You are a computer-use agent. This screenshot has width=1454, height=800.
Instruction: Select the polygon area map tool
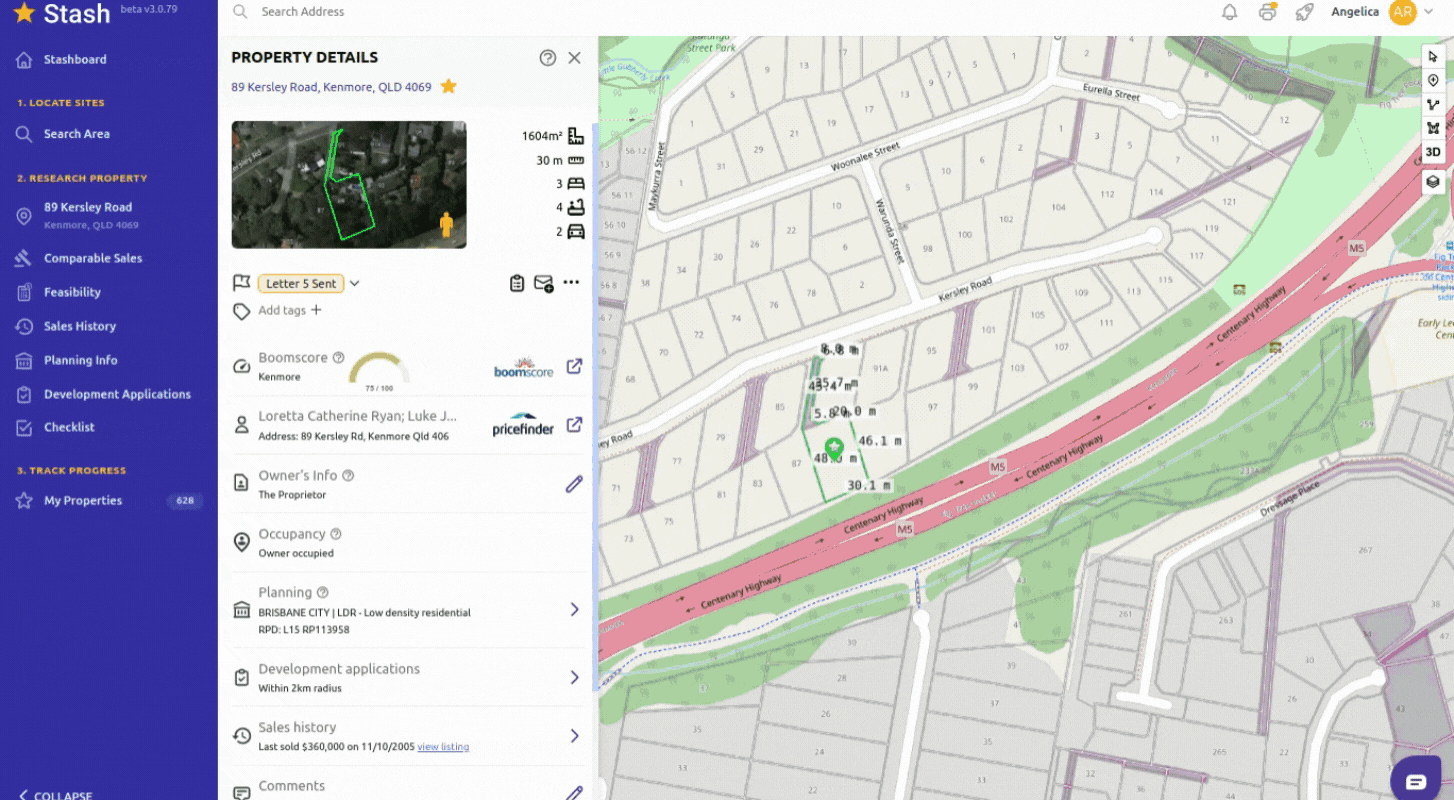point(1433,128)
